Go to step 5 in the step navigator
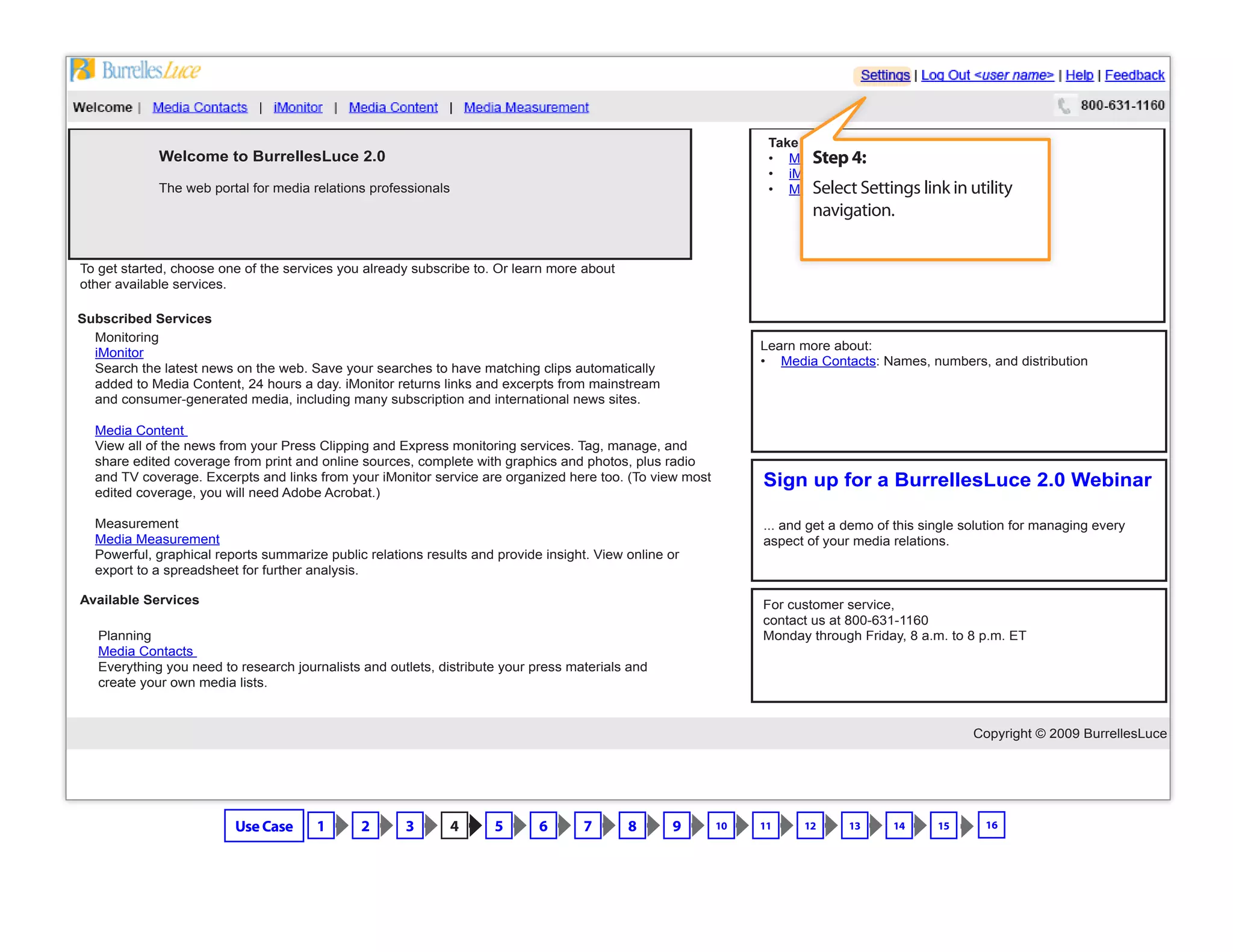Screen dimensions: 1233x952 click(x=498, y=826)
